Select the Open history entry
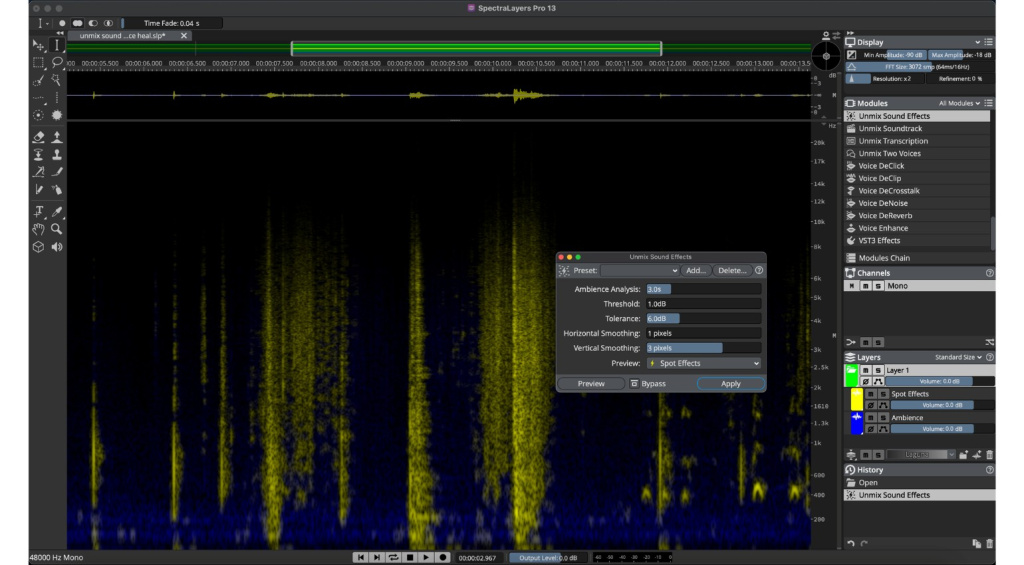 (x=920, y=483)
